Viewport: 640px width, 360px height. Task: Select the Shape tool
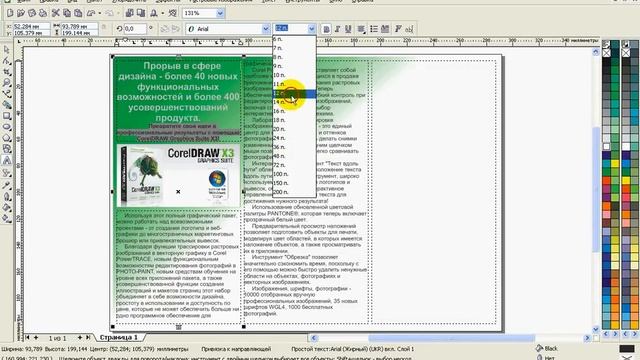click(x=7, y=61)
